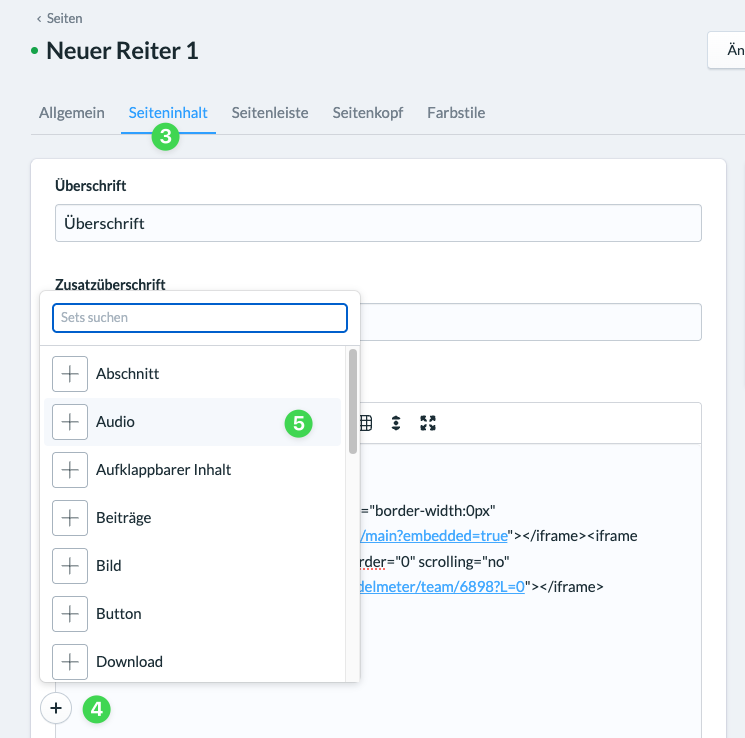The width and height of the screenshot is (745, 738).
Task: Open the main?embedded=true link
Action: 434,536
